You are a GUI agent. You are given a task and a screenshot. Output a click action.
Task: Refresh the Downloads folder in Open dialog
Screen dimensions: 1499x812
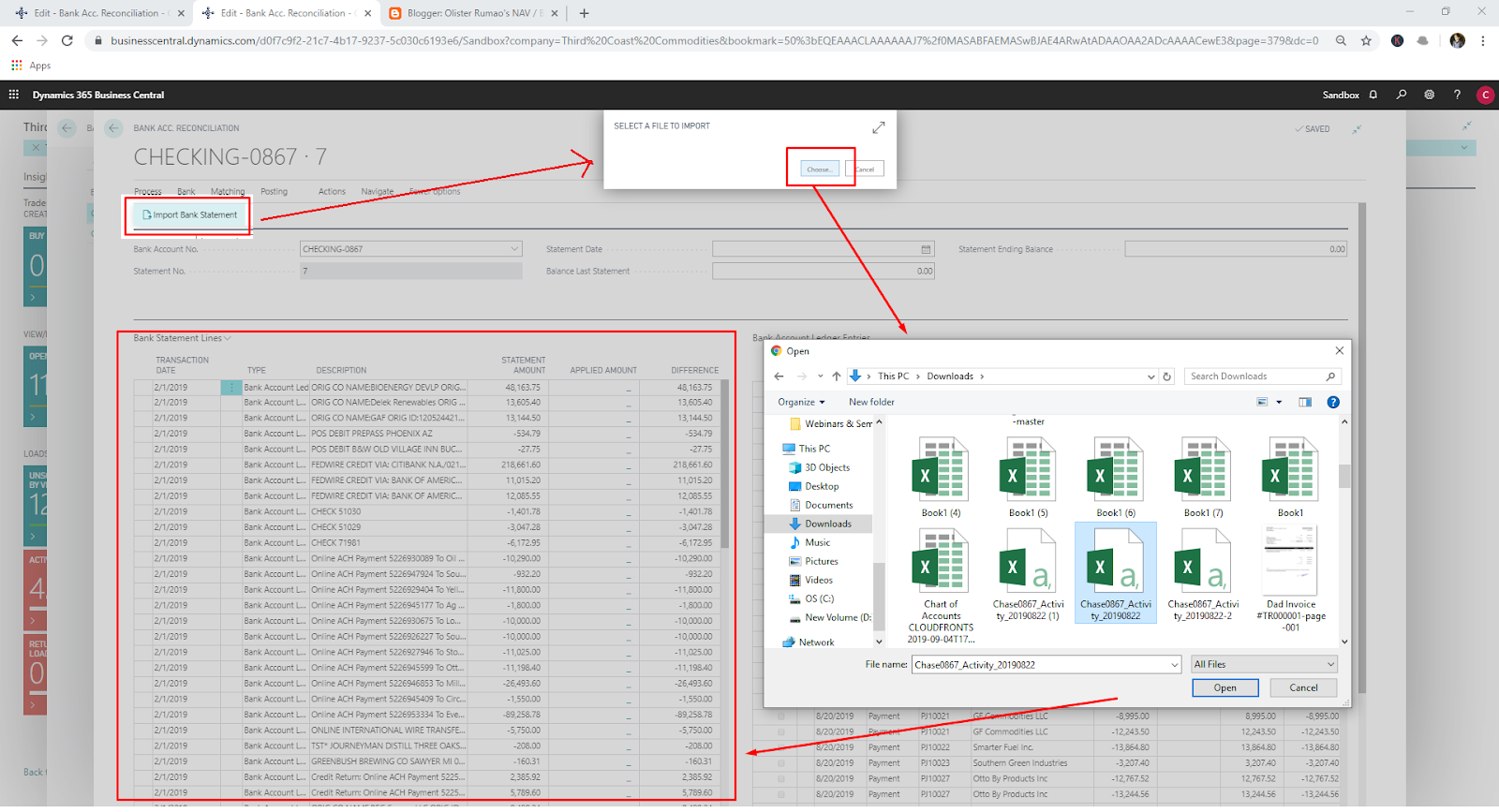pyautogui.click(x=1166, y=376)
